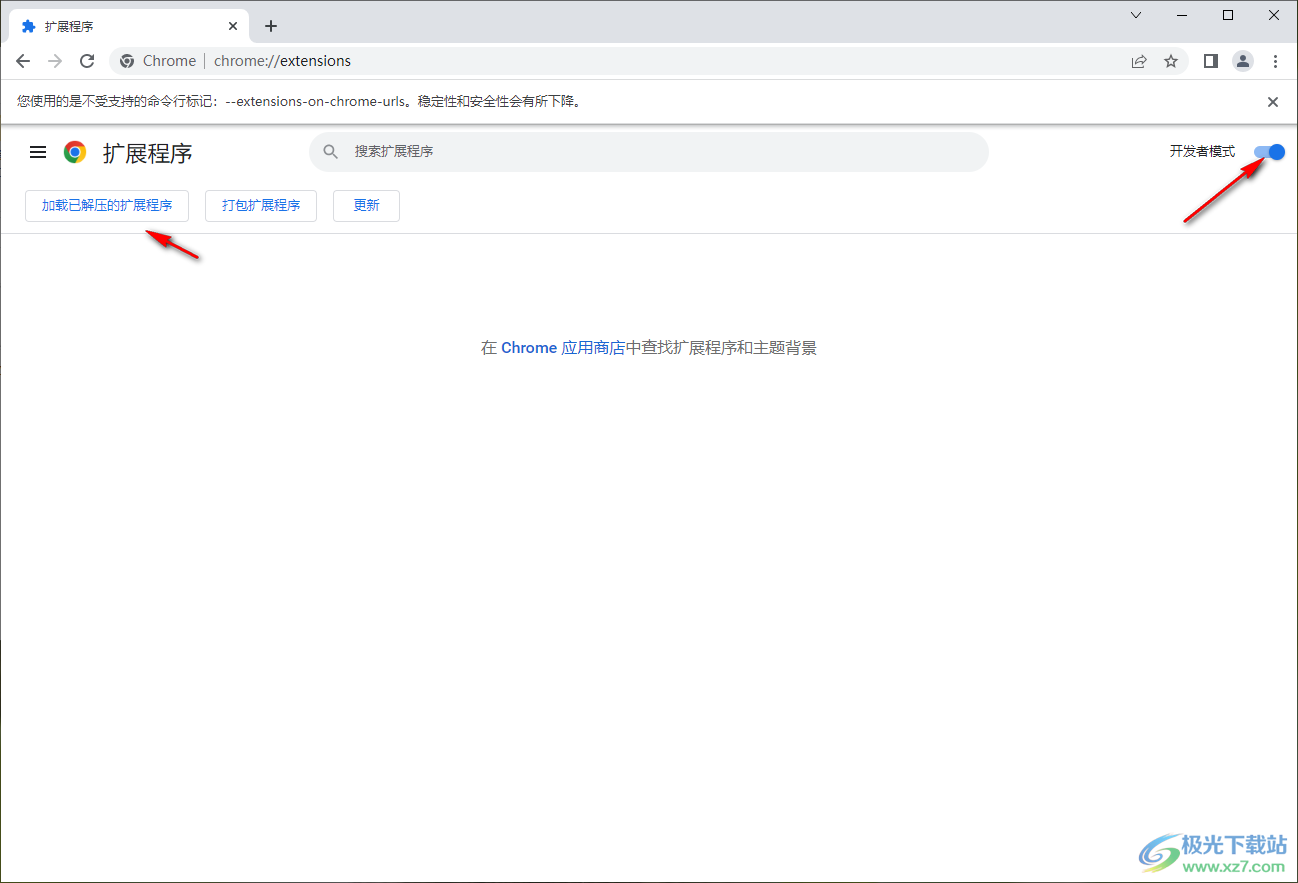This screenshot has width=1298, height=883.
Task: Close the Chrome window
Action: [1274, 15]
